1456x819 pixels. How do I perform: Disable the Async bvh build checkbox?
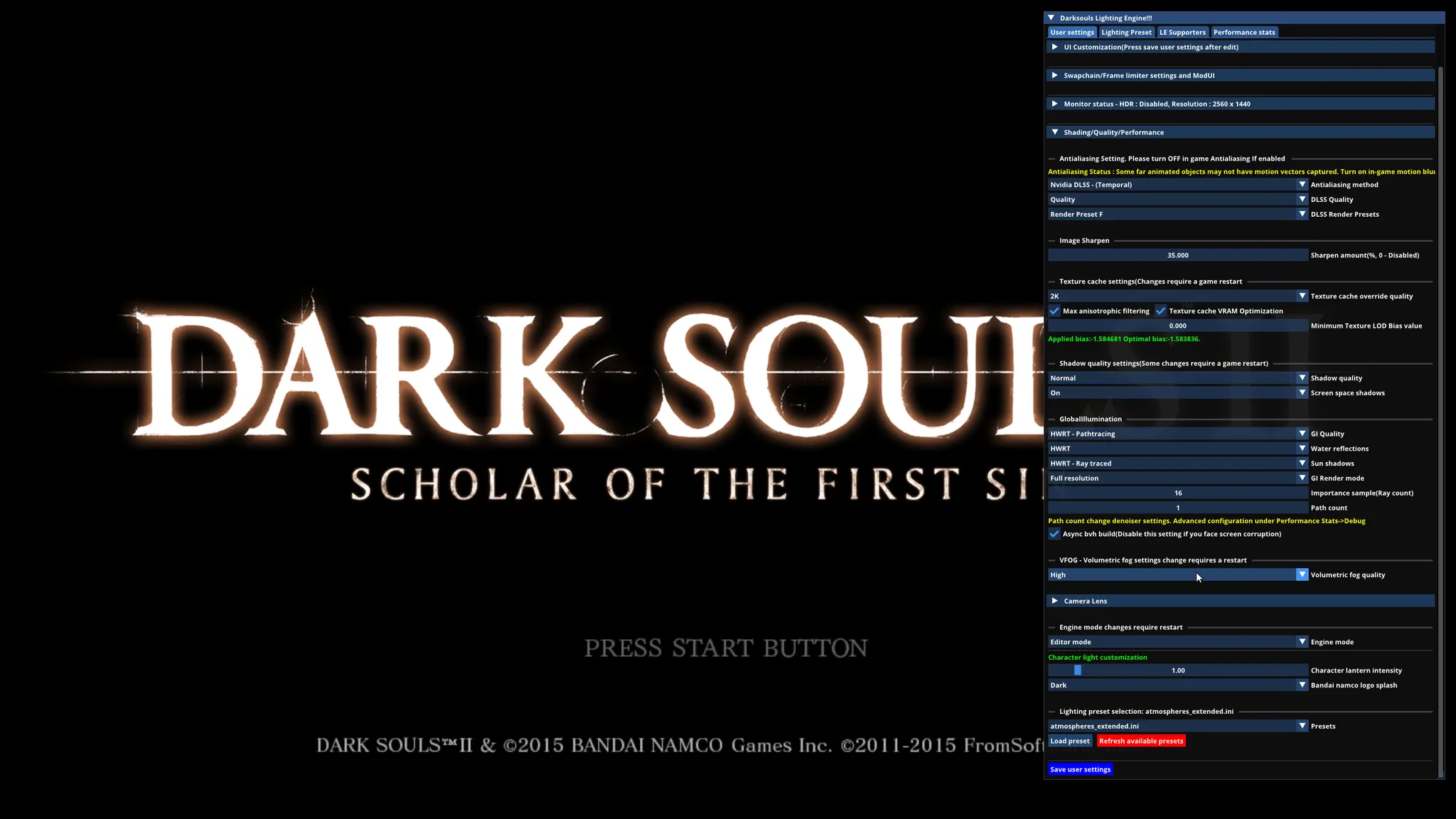(1054, 534)
